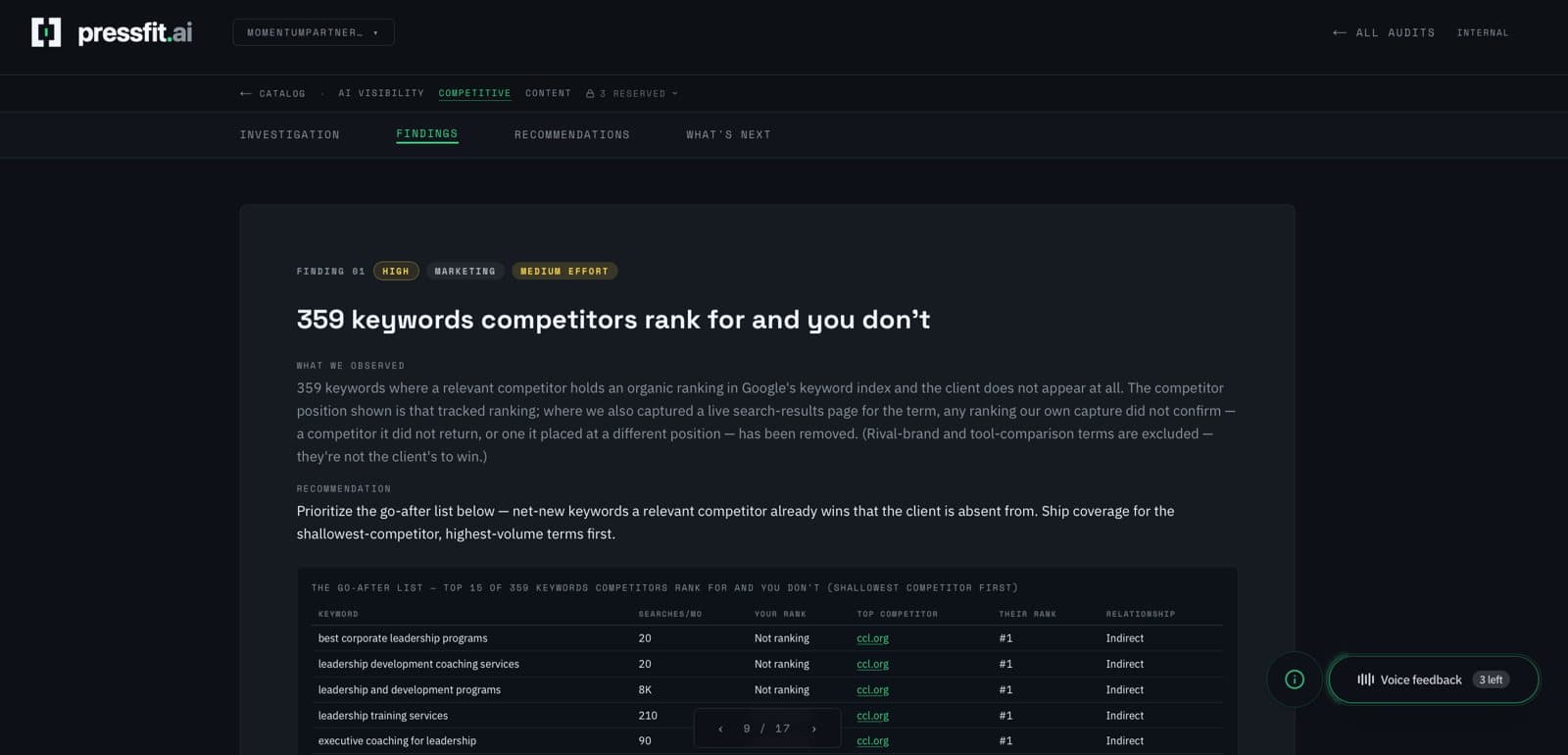
Task: Click the lock icon beside Reserved
Action: coord(590,93)
